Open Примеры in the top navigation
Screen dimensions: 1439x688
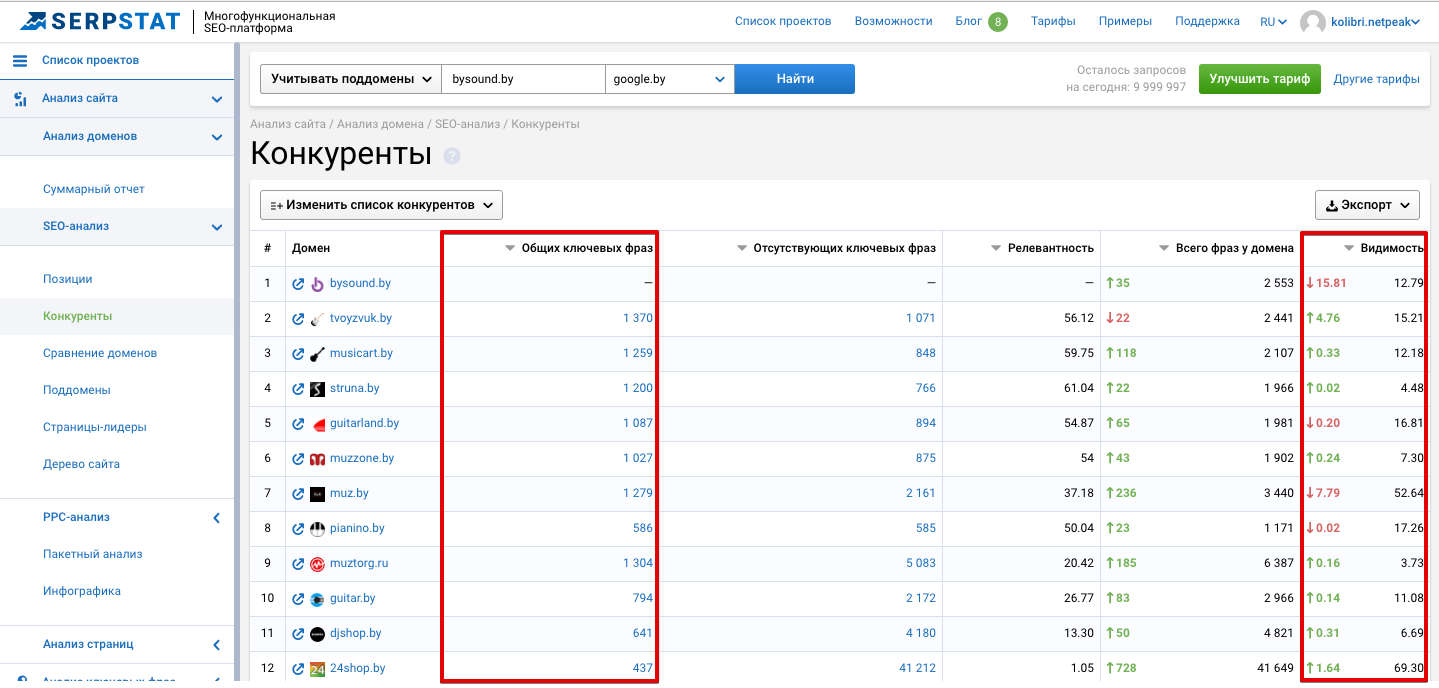click(x=1125, y=22)
